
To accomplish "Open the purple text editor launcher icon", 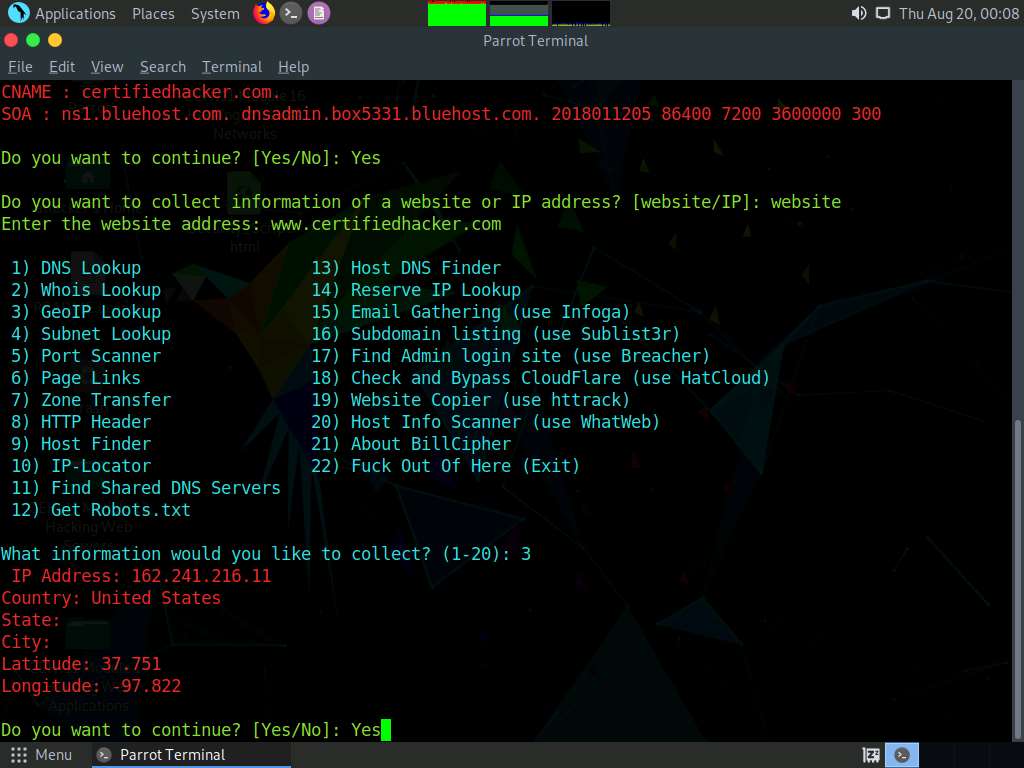I will 319,13.
